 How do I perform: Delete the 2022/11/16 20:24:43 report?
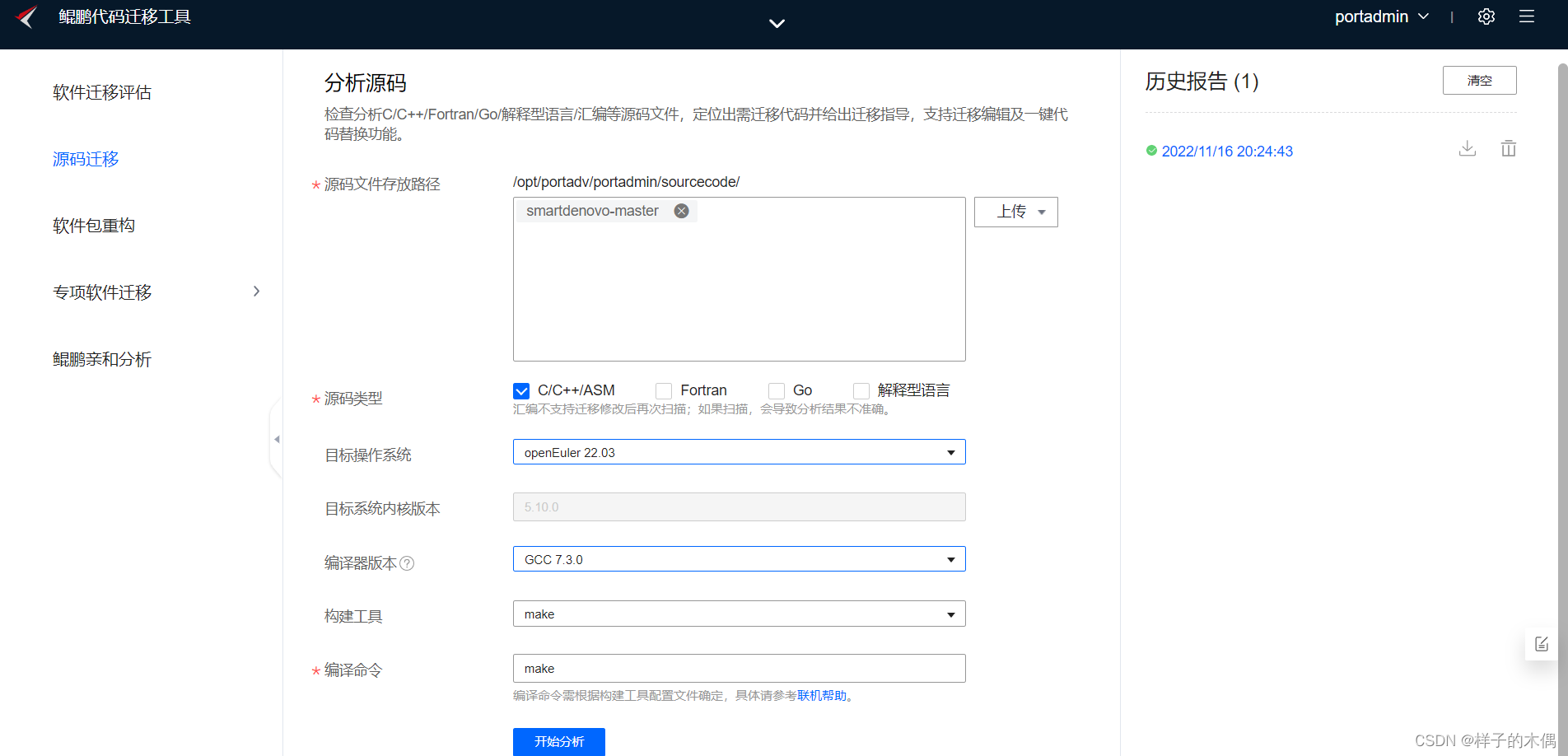pyautogui.click(x=1509, y=149)
